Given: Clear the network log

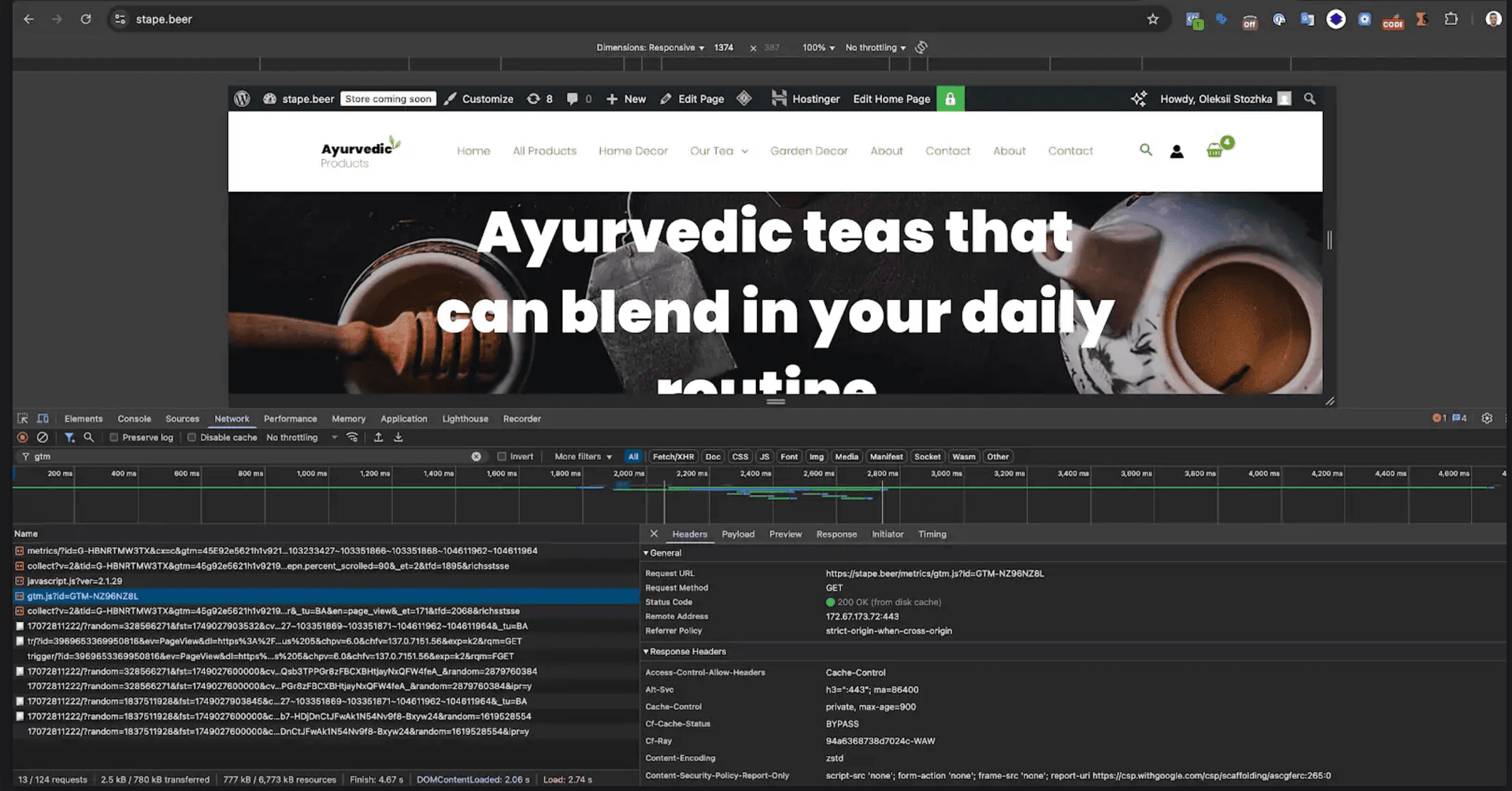Looking at the screenshot, I should 43,438.
